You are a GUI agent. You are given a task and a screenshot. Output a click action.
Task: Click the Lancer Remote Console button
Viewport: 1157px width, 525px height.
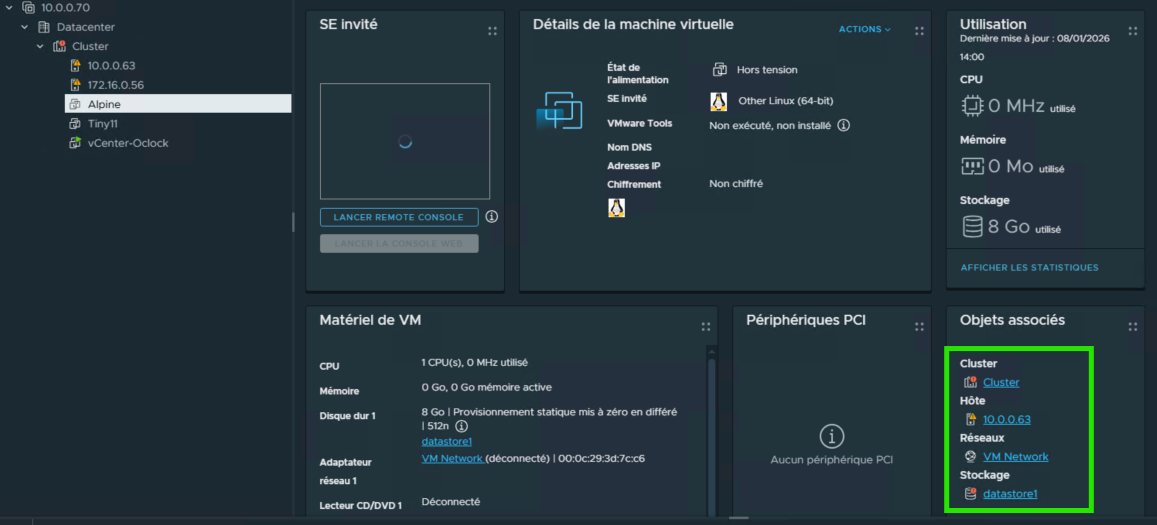399,217
